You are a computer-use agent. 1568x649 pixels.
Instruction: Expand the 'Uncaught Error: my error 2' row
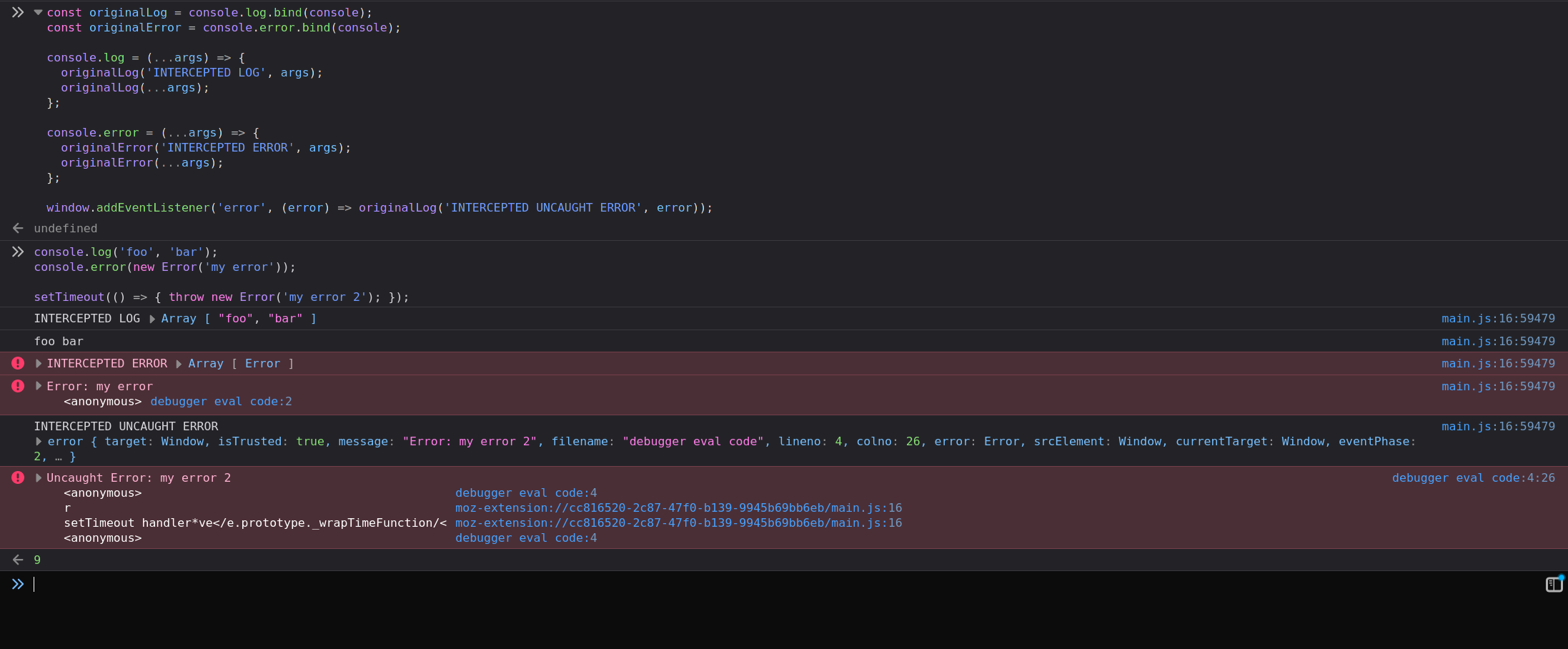click(38, 477)
